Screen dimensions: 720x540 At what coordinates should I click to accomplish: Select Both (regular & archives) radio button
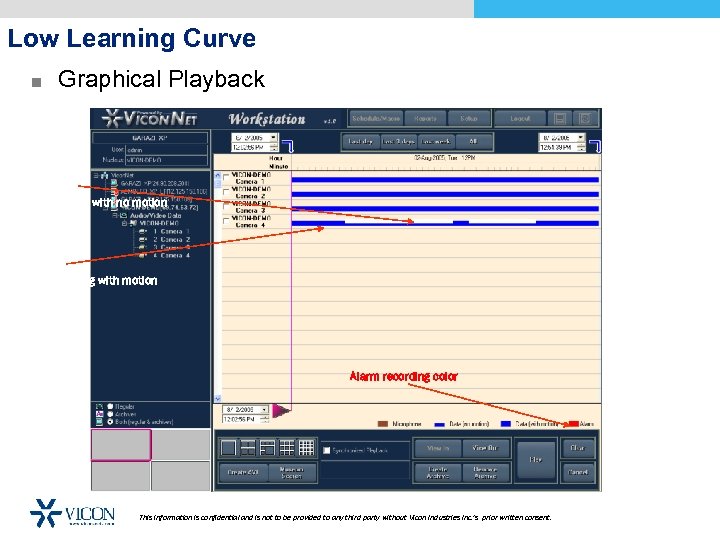click(x=110, y=422)
